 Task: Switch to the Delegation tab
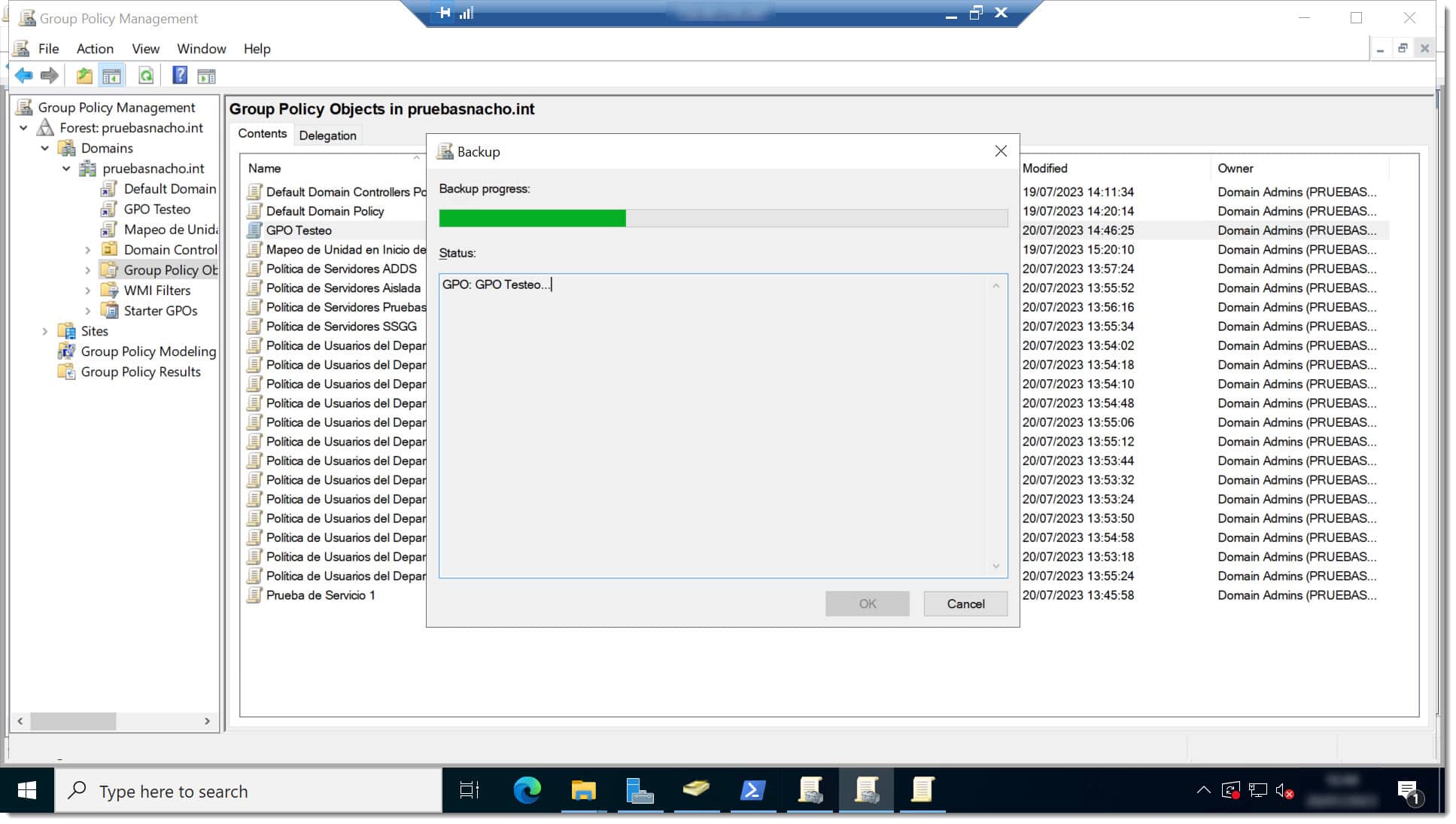coord(327,135)
